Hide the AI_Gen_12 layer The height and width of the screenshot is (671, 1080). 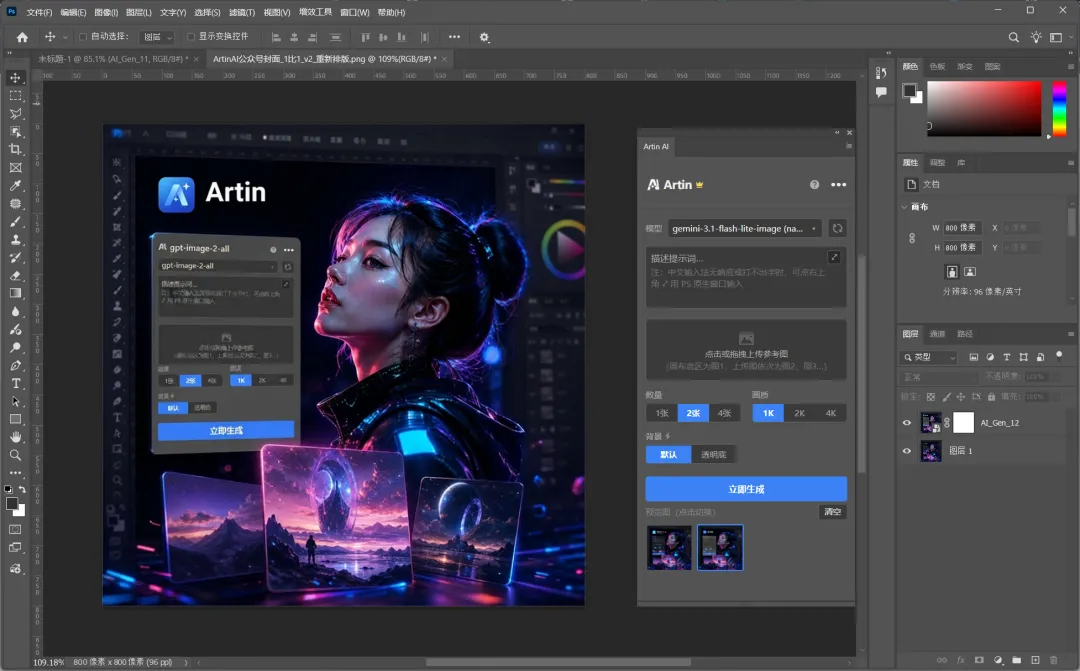click(x=906, y=423)
